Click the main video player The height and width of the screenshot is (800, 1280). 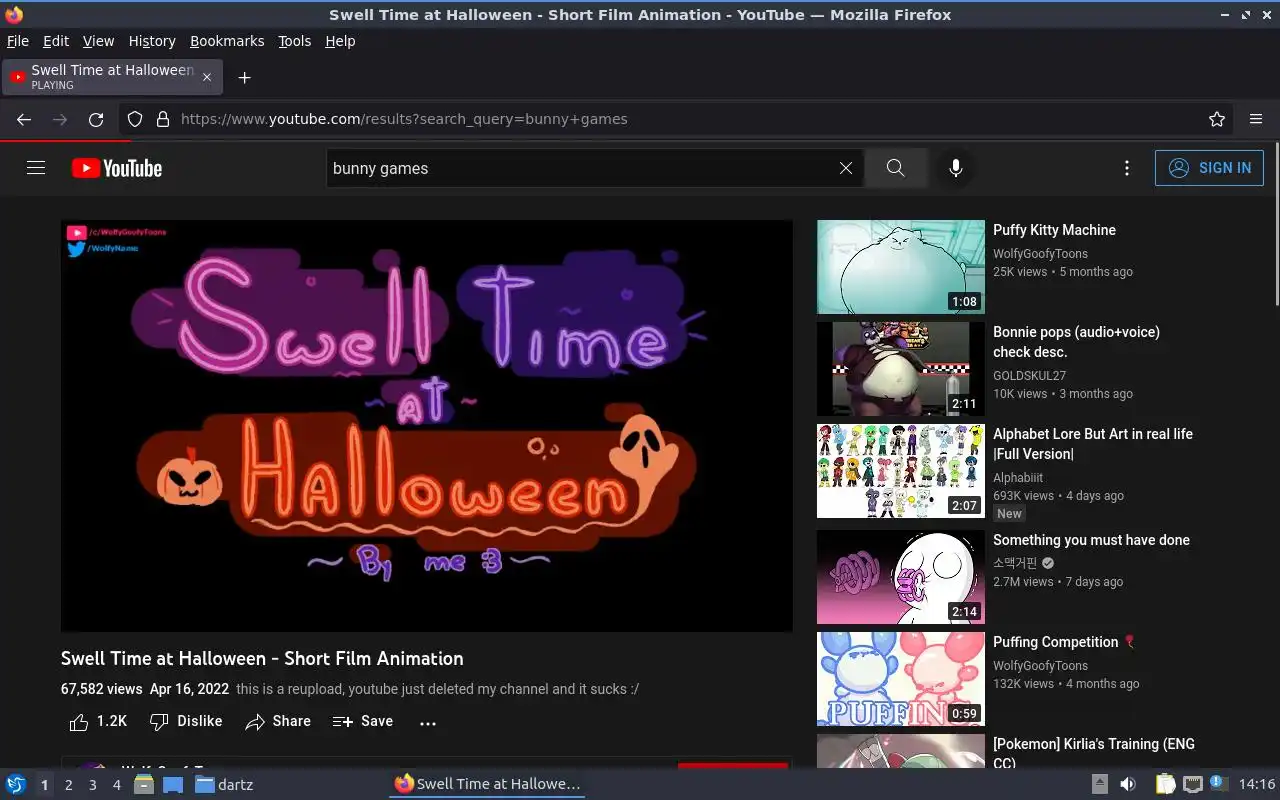pyautogui.click(x=427, y=426)
